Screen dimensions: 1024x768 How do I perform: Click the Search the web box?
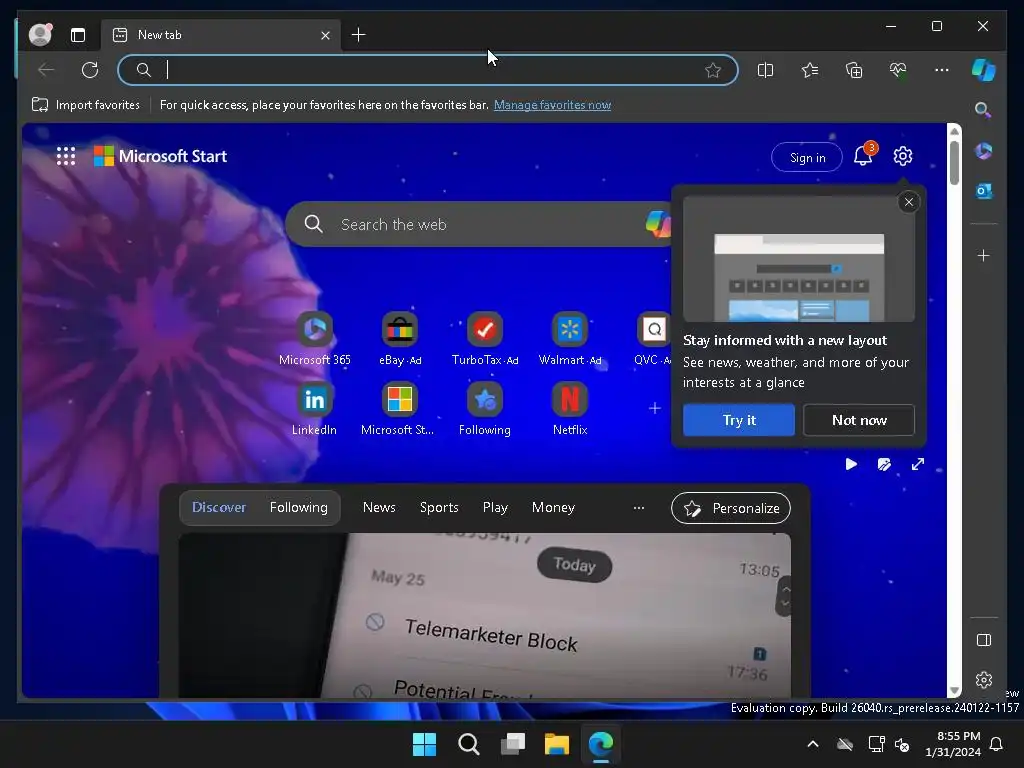pos(478,224)
